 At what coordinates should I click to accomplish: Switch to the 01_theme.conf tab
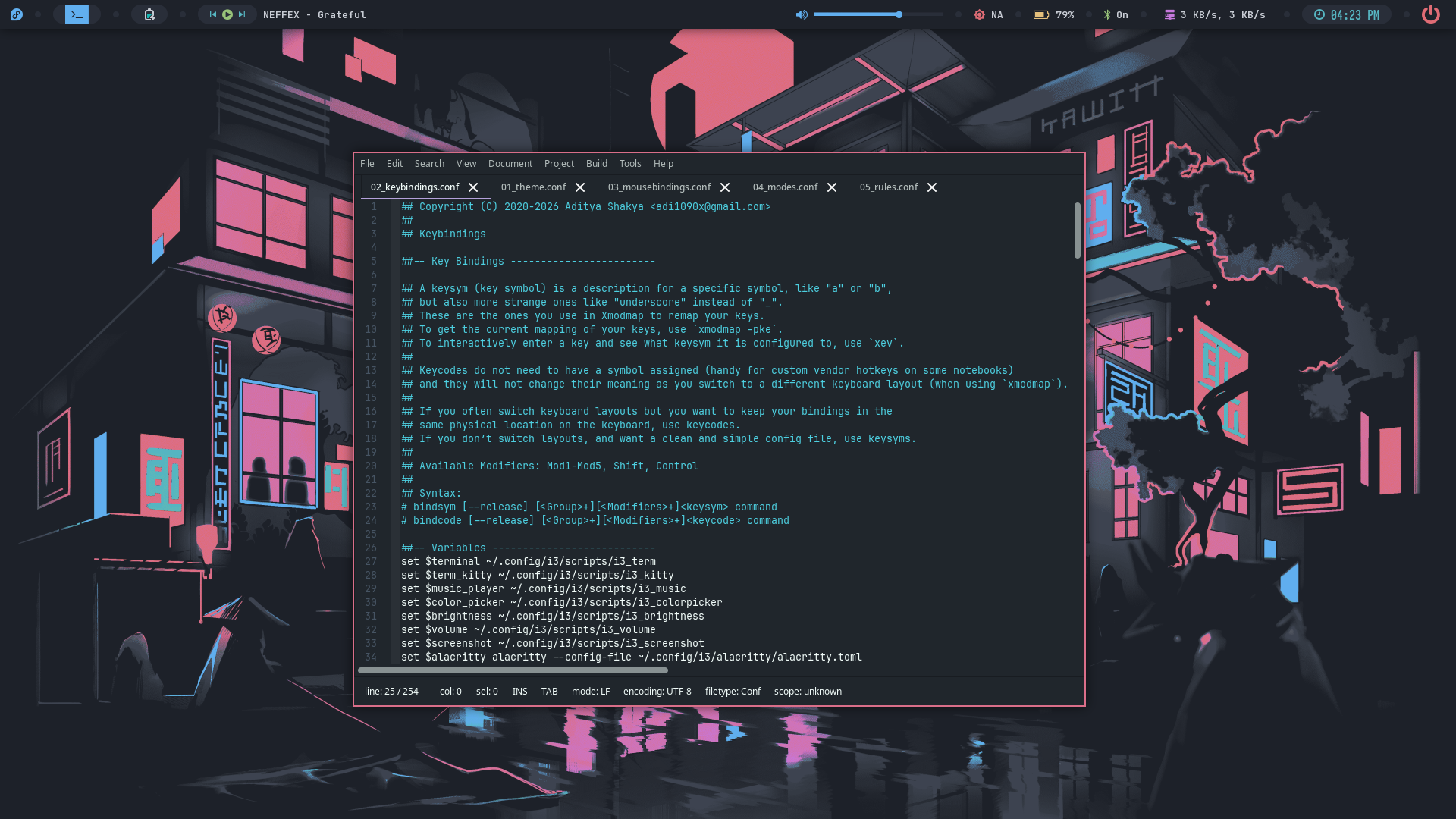point(533,187)
